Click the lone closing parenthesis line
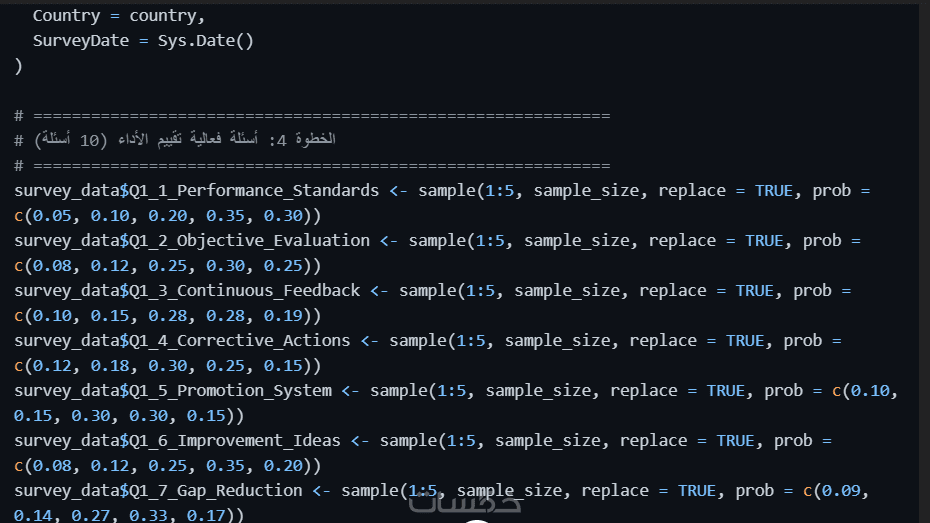This screenshot has width=930, height=523. point(18,66)
